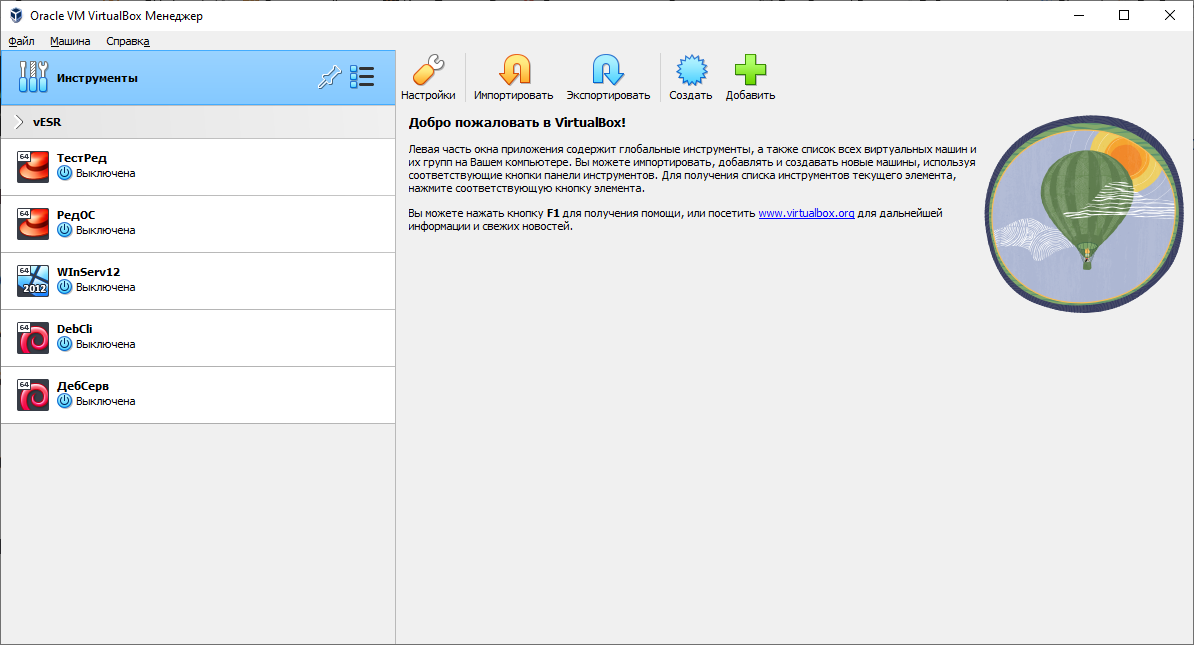This screenshot has height=645, width=1194.
Task: Click the DebCli Debian swirl icon
Action: click(x=33, y=338)
